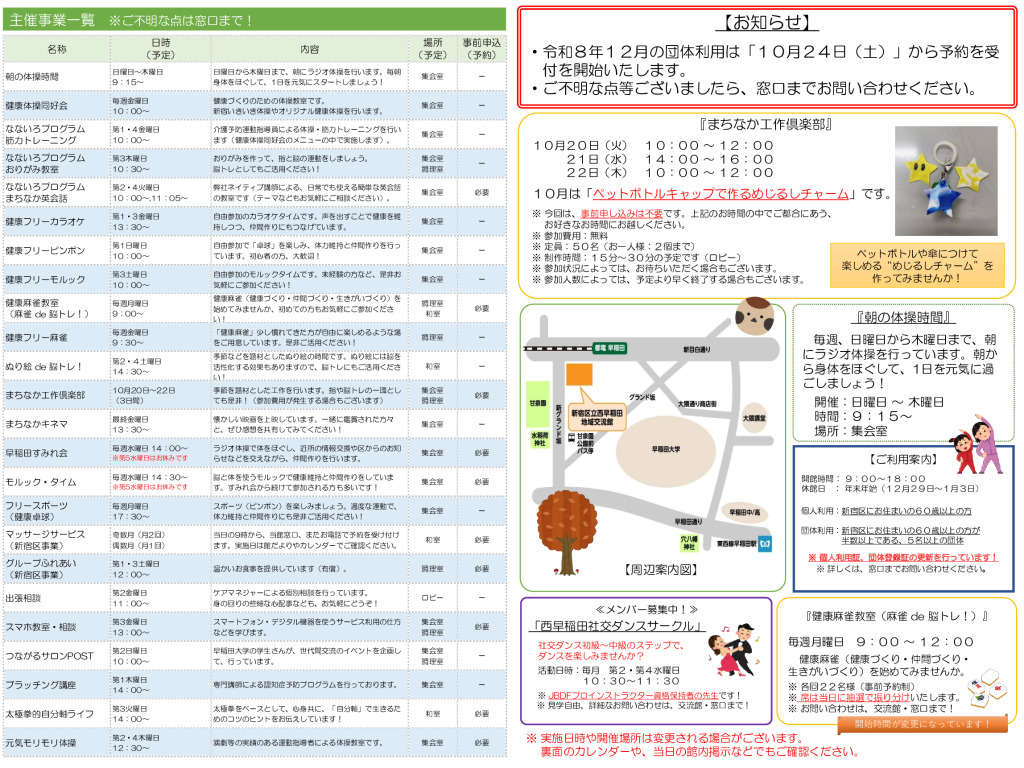Click the 主催事業一覧 header bar
The width and height of the screenshot is (1024, 768).
[x=255, y=20]
